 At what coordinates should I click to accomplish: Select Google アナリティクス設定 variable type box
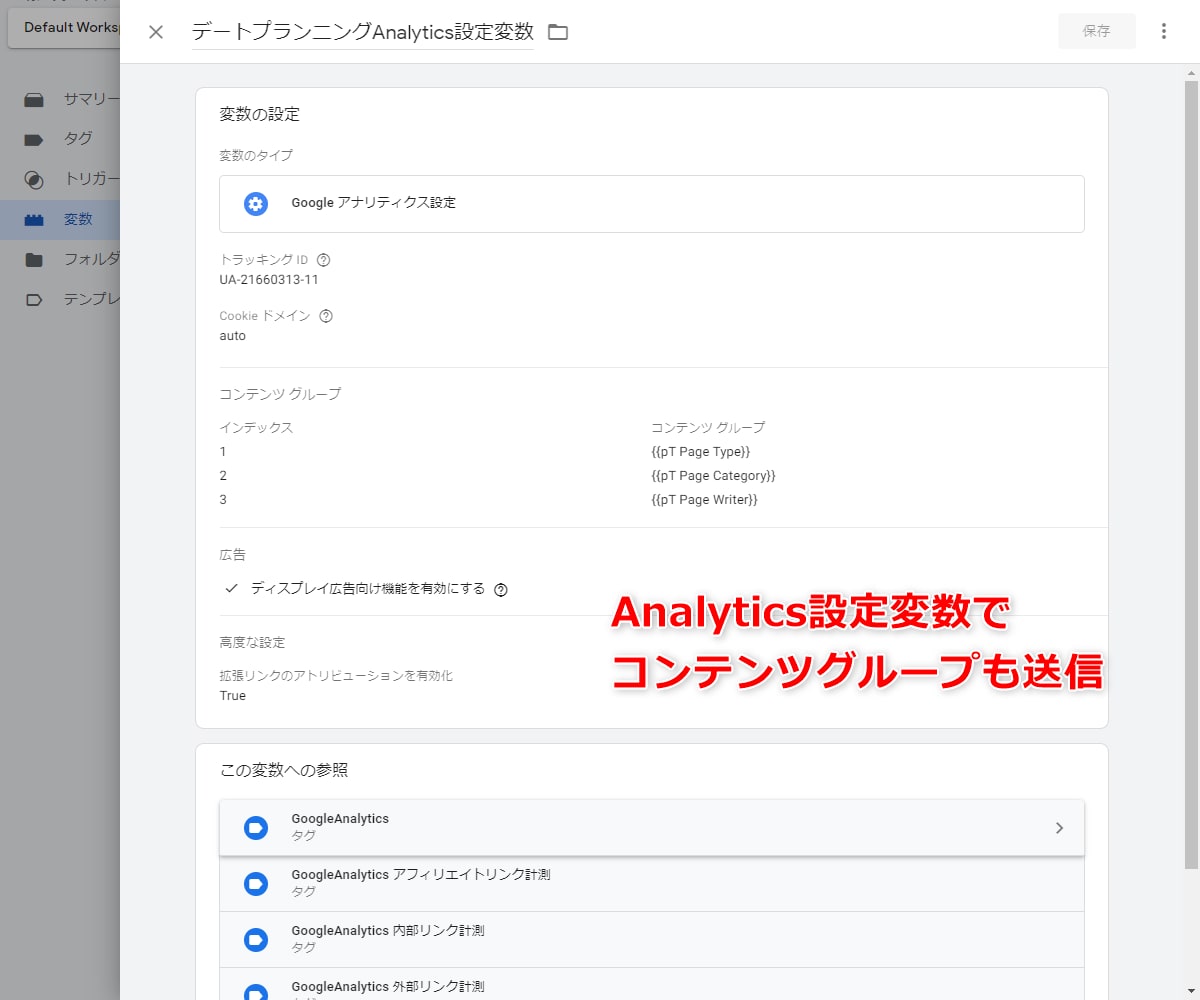(652, 204)
